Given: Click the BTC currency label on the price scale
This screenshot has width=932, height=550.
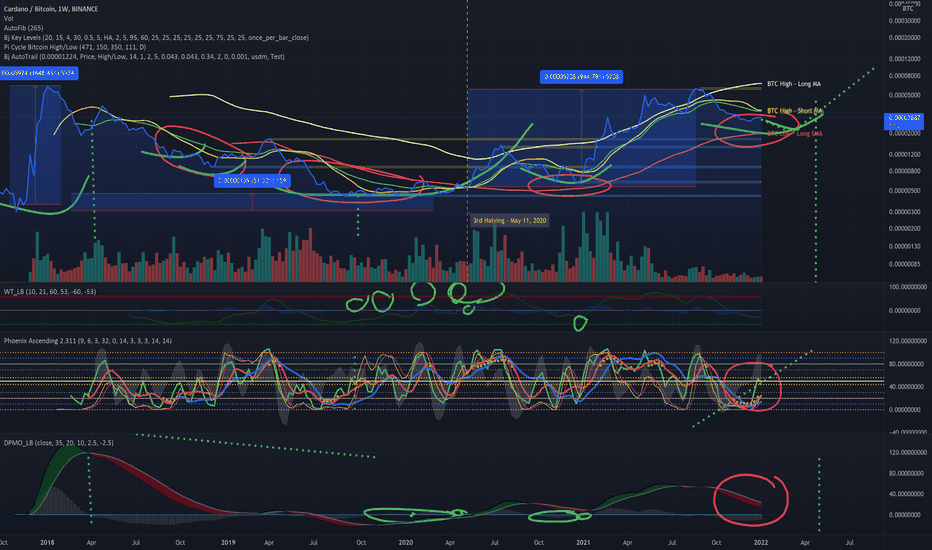Looking at the screenshot, I should pos(908,8).
